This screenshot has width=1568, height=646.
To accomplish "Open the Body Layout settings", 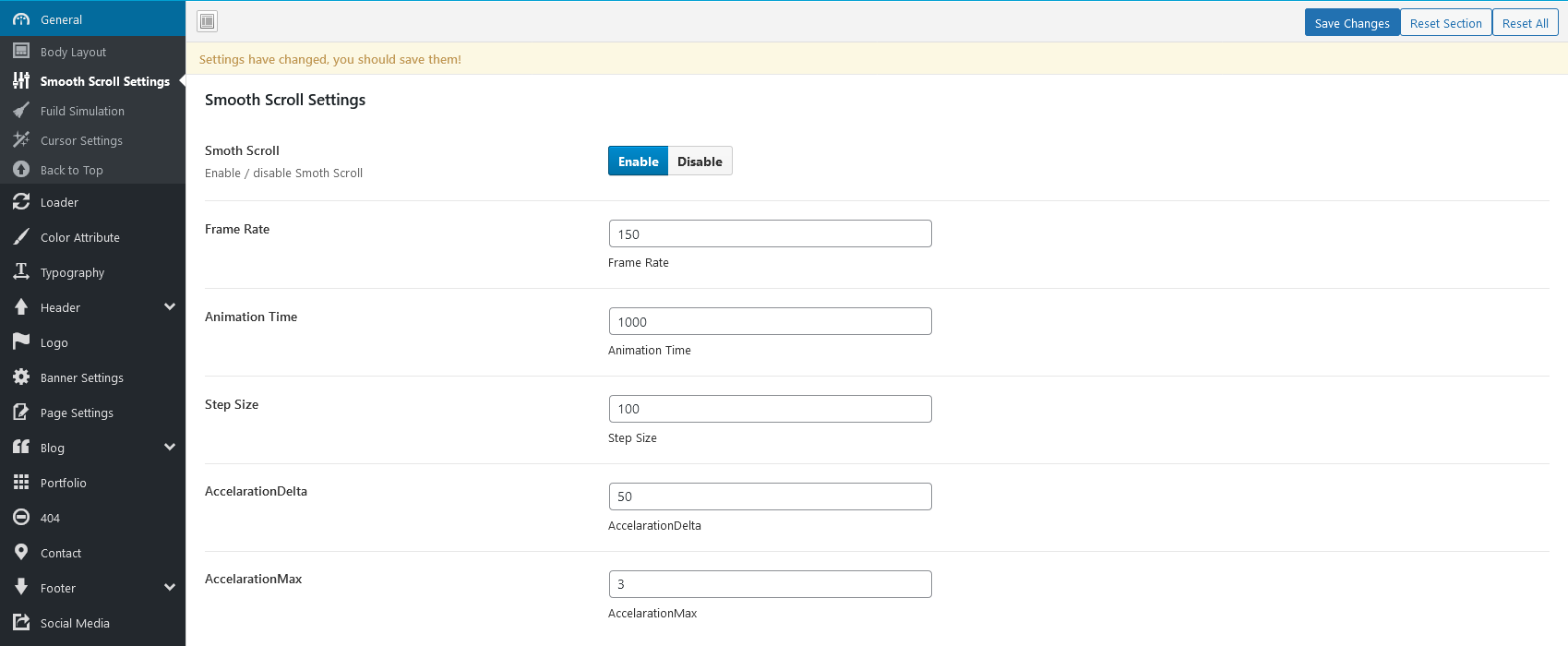I will point(92,52).
